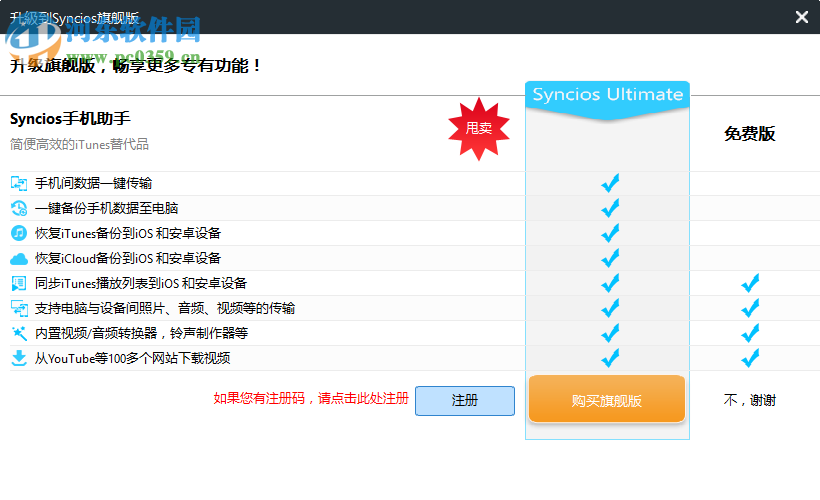Click the 免费版 column header
Screen dimensions: 820x500
click(x=749, y=134)
